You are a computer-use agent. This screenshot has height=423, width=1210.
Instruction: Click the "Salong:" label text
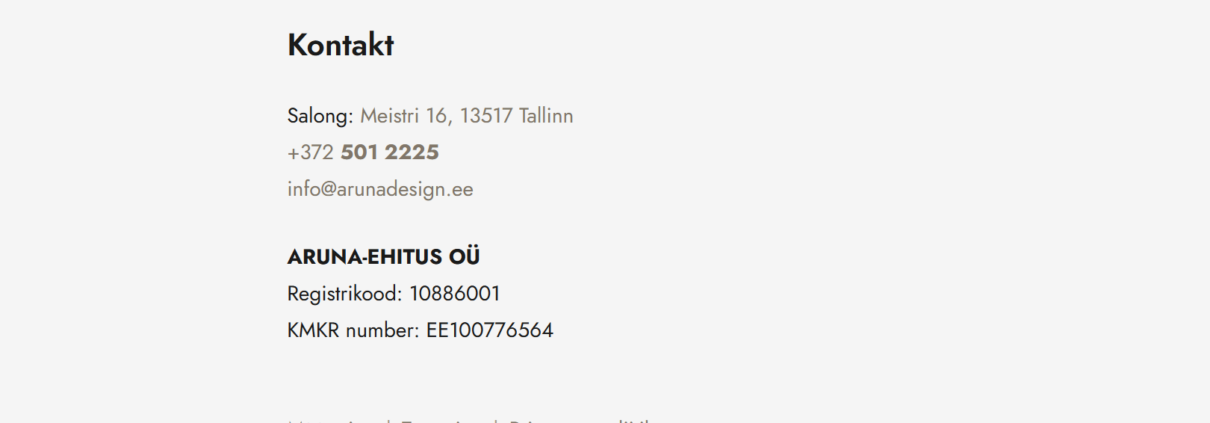click(x=320, y=116)
